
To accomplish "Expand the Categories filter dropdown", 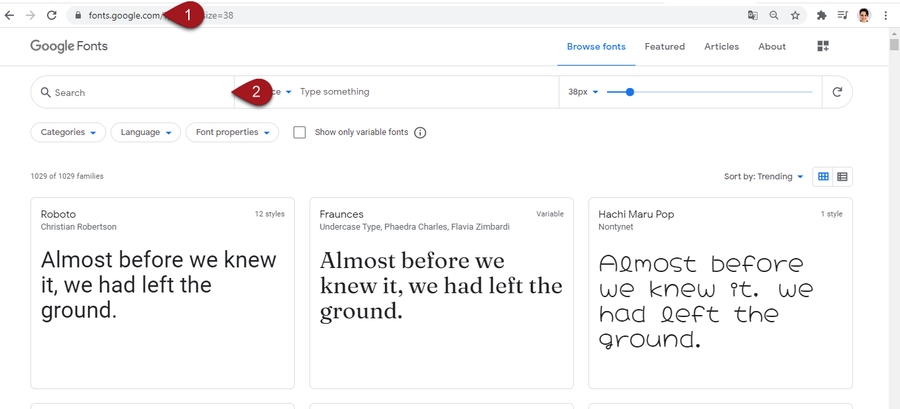I will 68,132.
